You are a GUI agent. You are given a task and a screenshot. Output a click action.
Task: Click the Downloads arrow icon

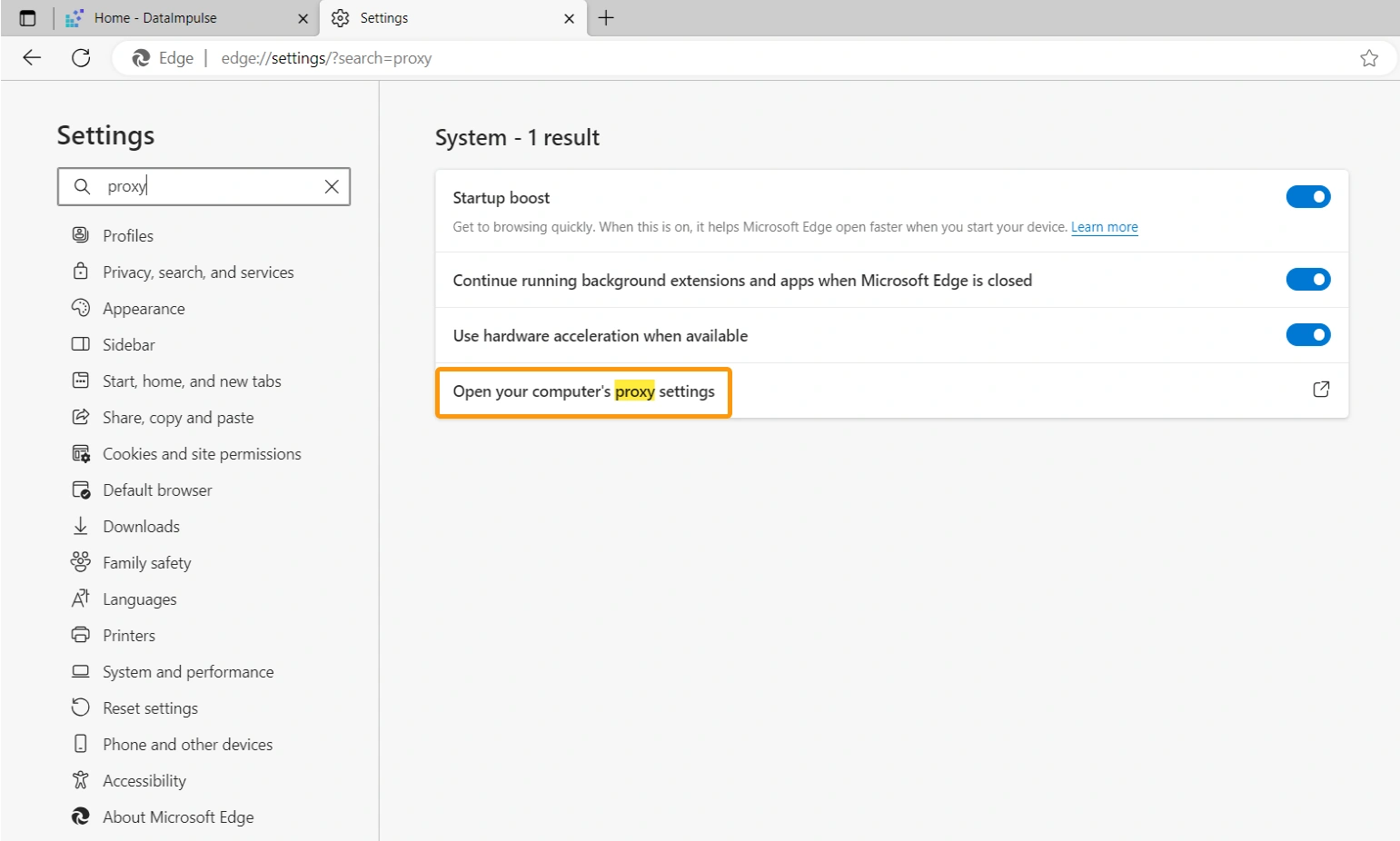(81, 526)
